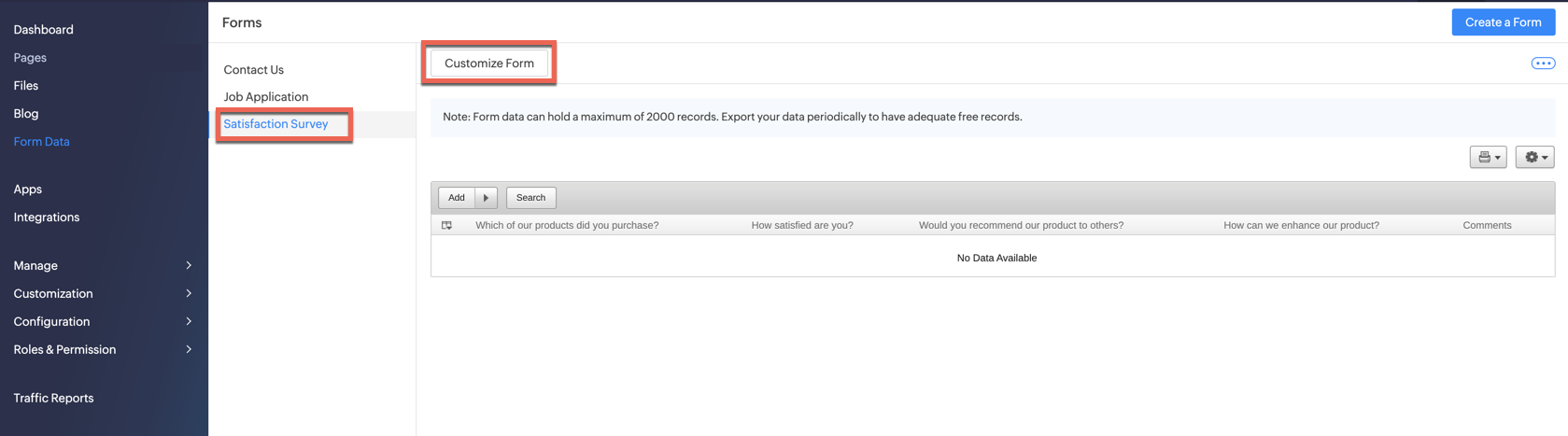Select the Contact Us form
Viewport: 1568px width, 436px height.
(x=253, y=70)
